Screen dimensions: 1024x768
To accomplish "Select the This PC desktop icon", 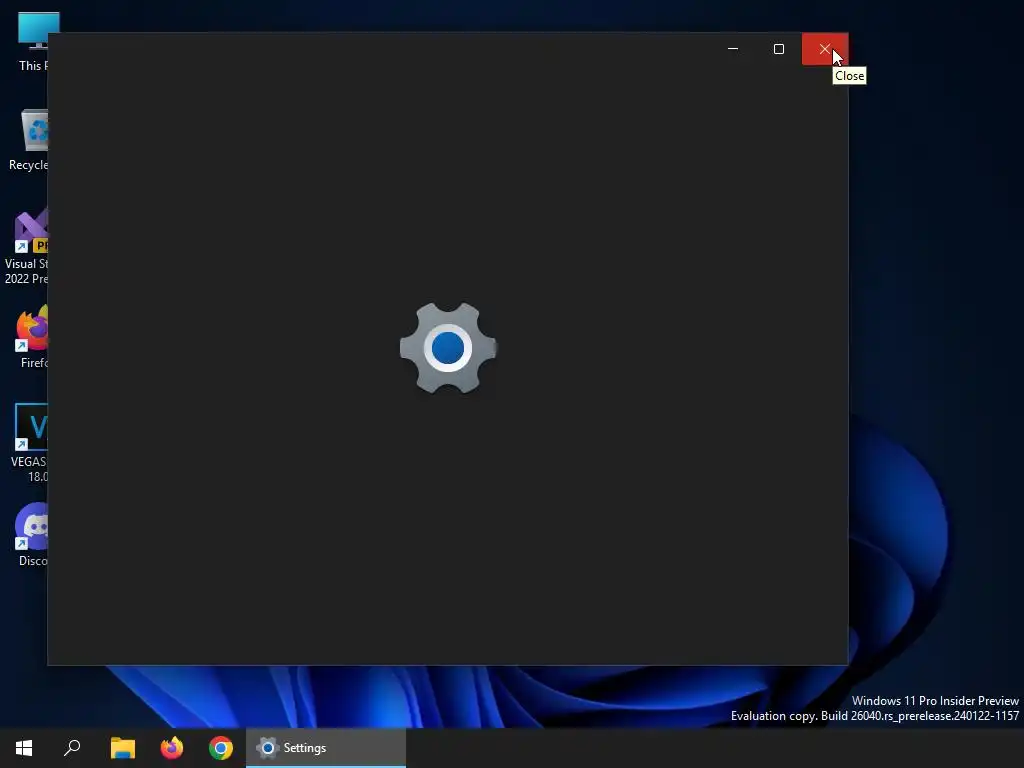I will [x=33, y=42].
